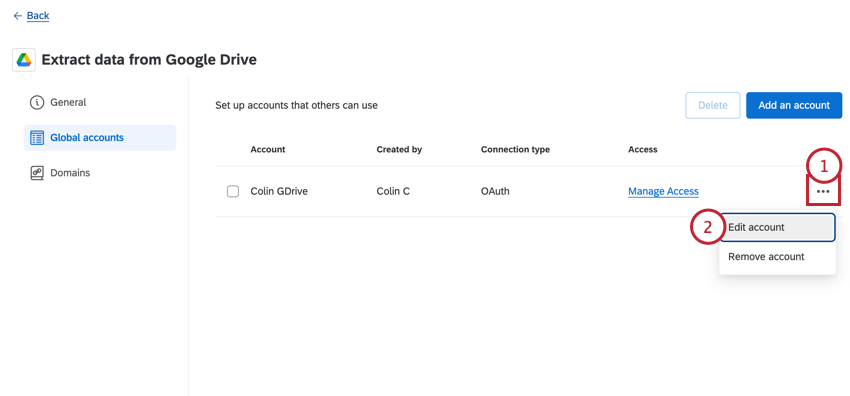Click the Access column header

[x=642, y=150]
